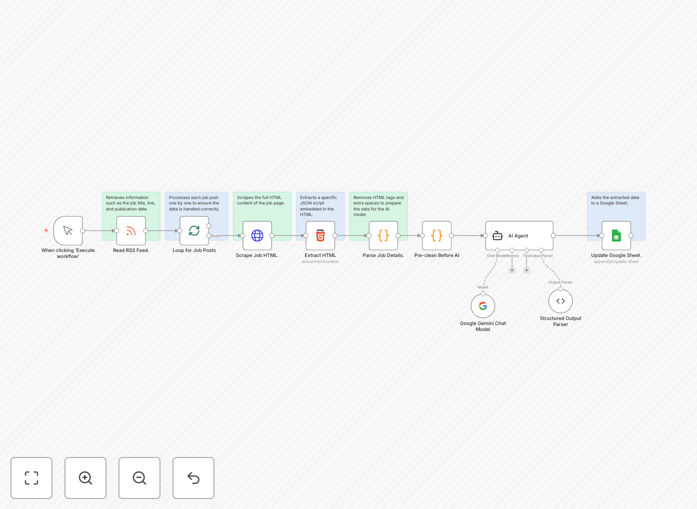697x509 pixels.
Task: Select the Loop for Job Posts node
Action: (x=194, y=231)
